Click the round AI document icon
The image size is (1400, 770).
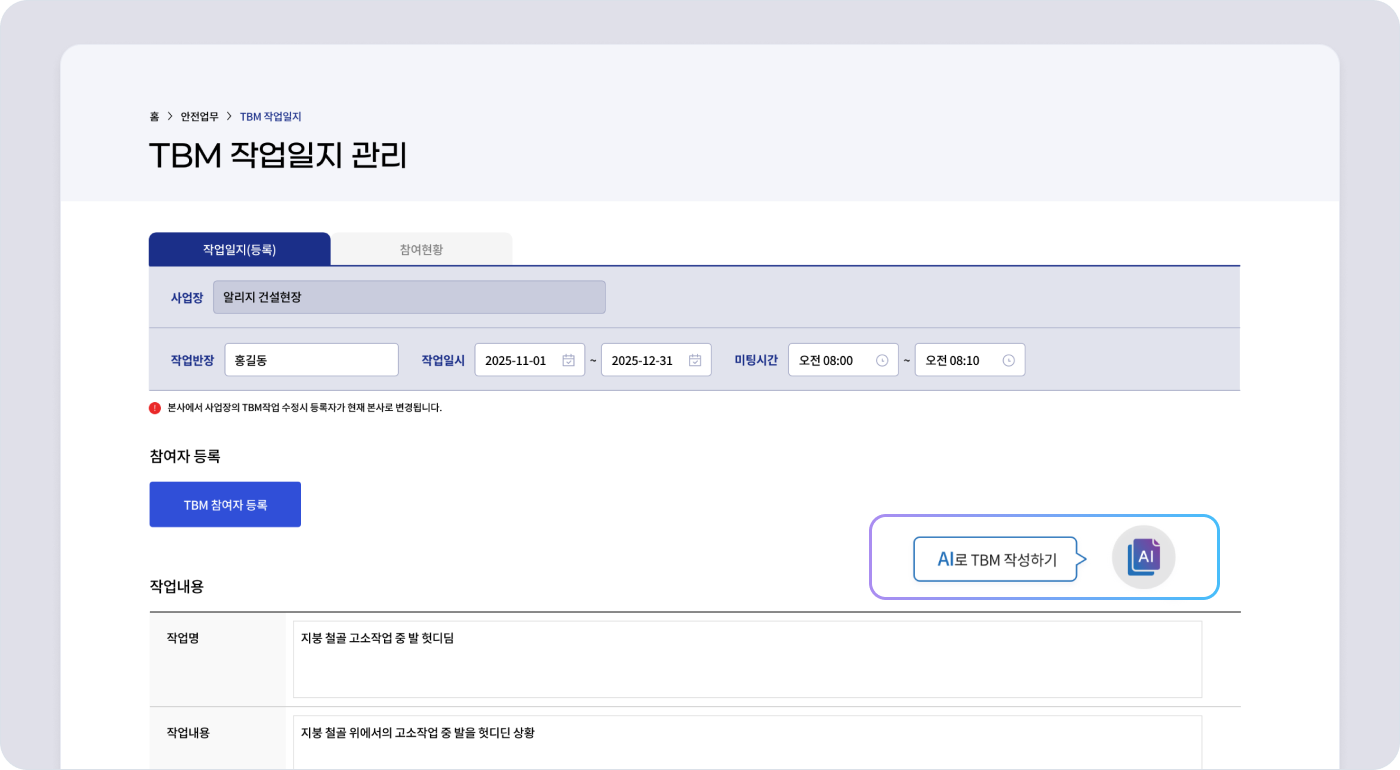coord(1143,557)
